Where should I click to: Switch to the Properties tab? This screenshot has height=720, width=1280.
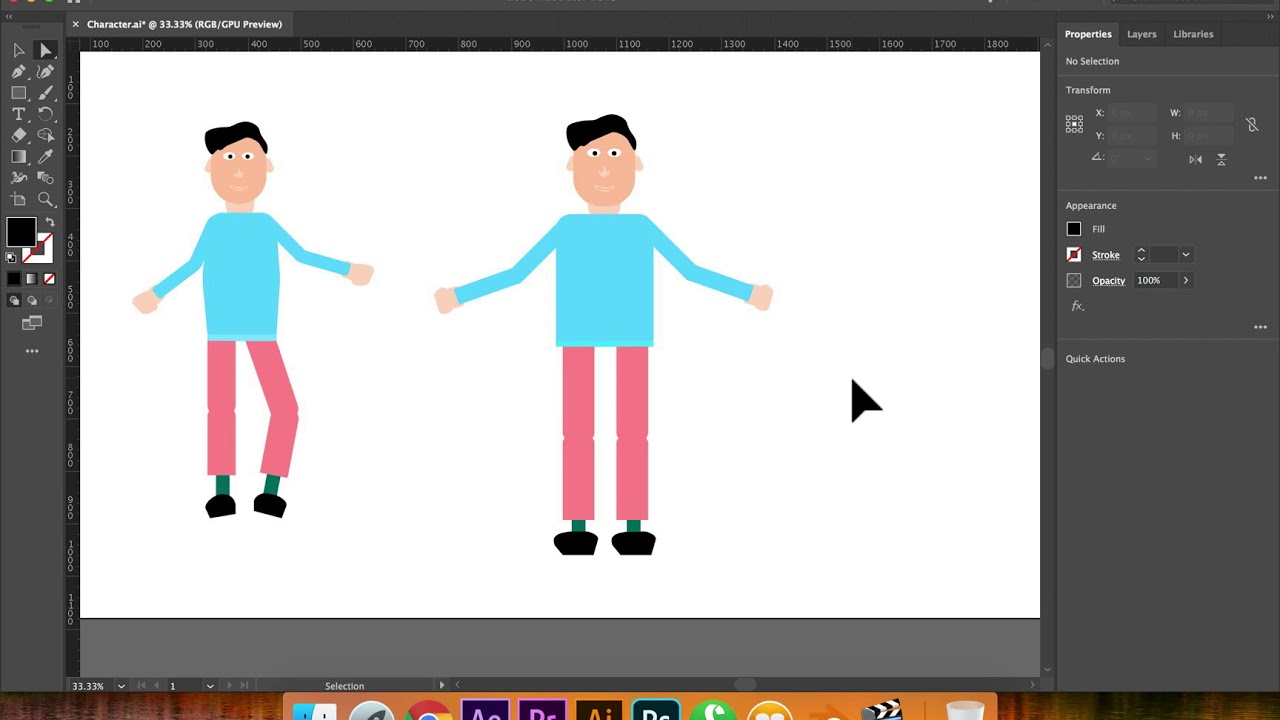tap(1088, 34)
